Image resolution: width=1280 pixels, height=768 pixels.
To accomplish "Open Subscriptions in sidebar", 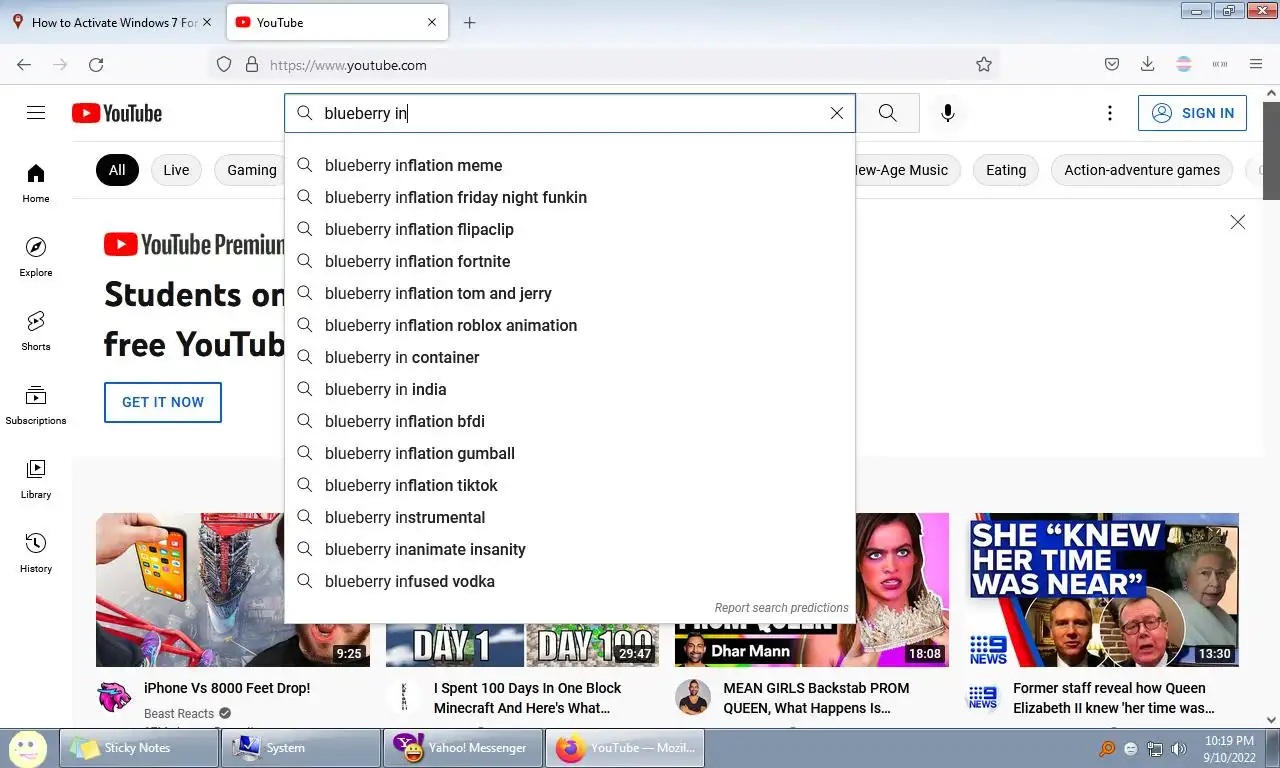I will (36, 405).
